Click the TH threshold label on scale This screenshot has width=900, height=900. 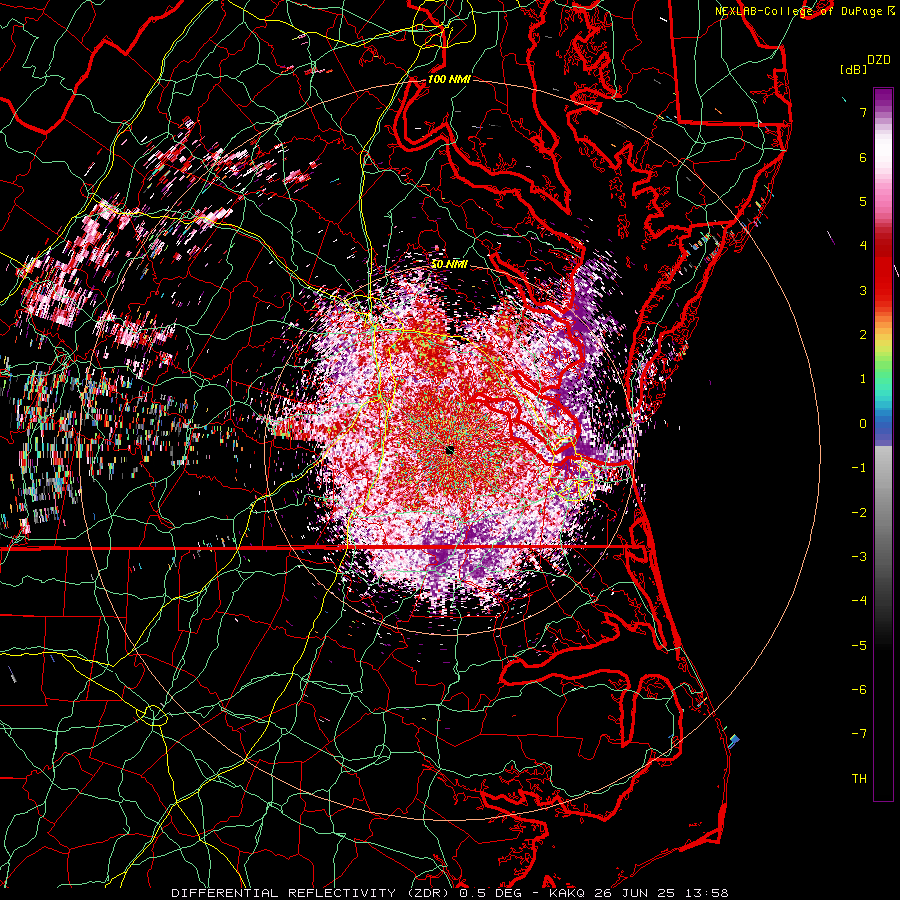point(859,779)
